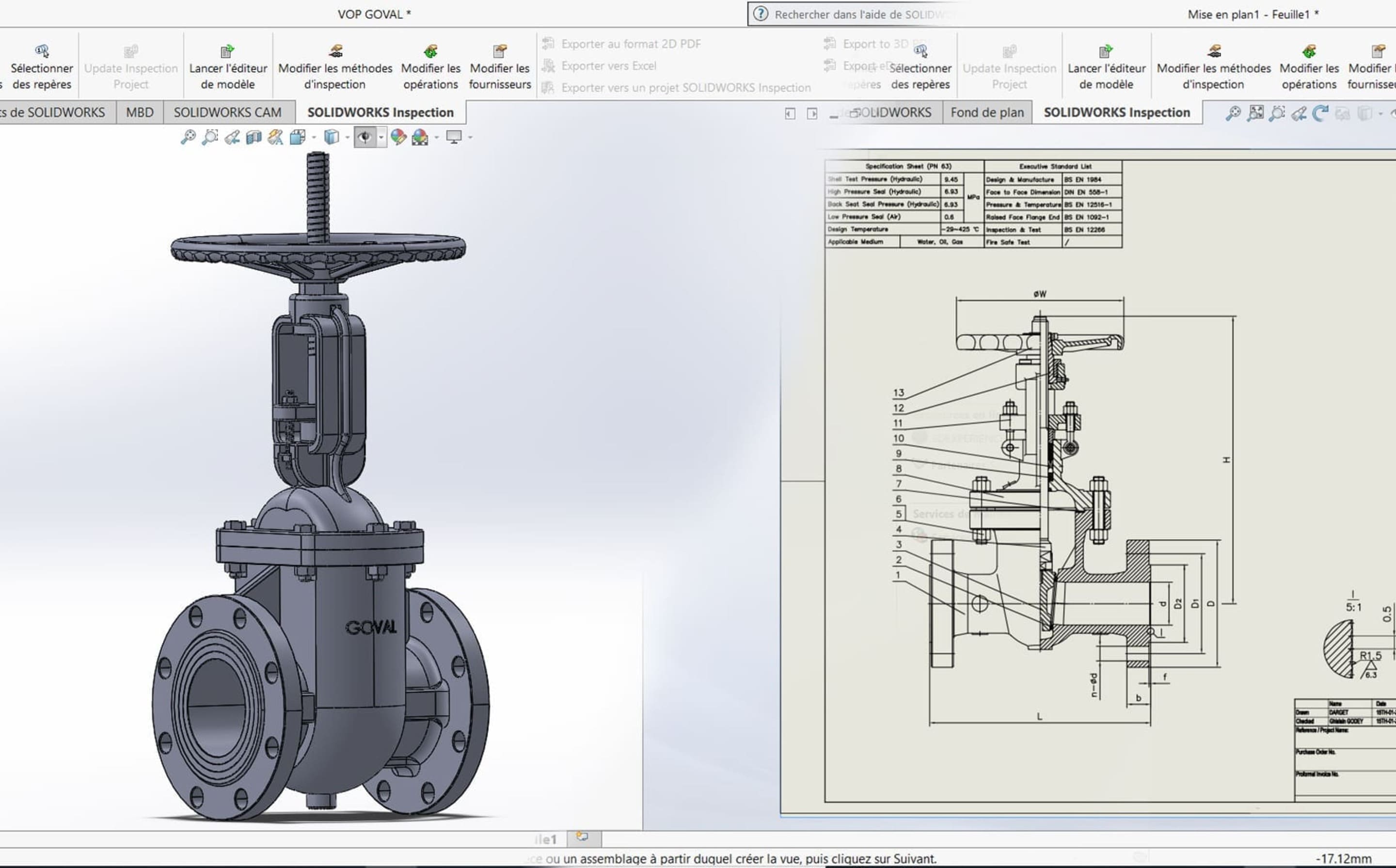Launch Lancer l'éditeur de modèle in left ribbon

(x=228, y=67)
